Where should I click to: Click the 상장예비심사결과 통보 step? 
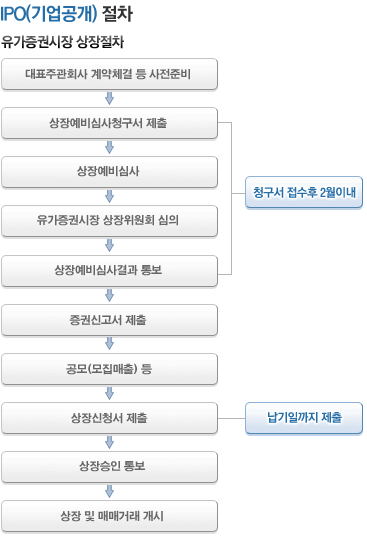[x=109, y=271]
